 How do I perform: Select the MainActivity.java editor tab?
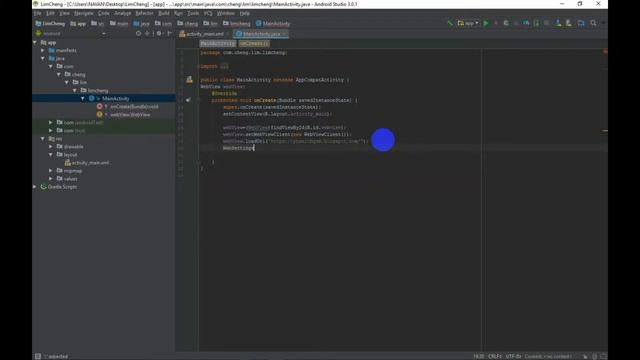point(262,34)
